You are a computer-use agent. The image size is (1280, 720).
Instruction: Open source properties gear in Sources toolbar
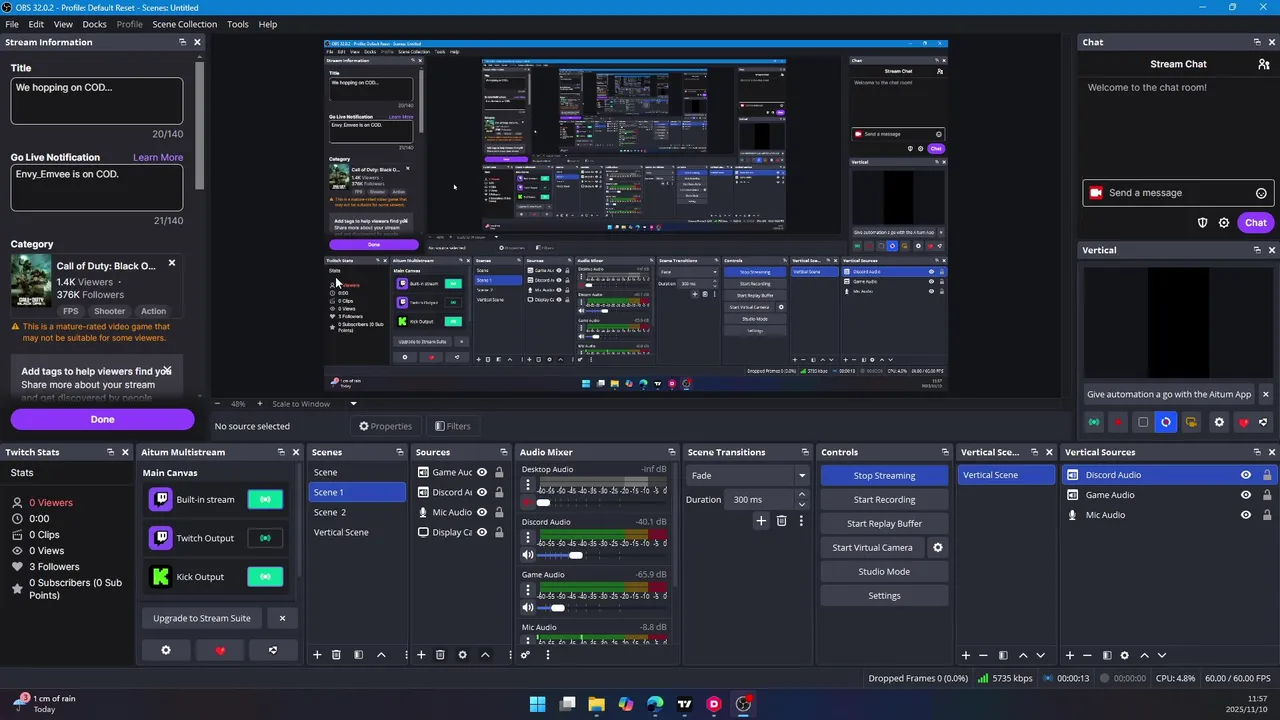(x=462, y=655)
